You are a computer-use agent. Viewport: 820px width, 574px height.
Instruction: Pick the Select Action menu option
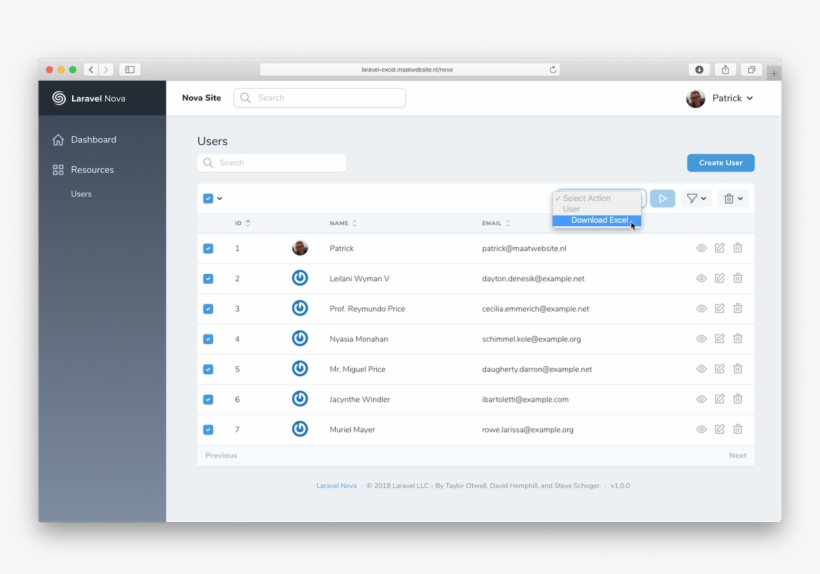point(597,198)
